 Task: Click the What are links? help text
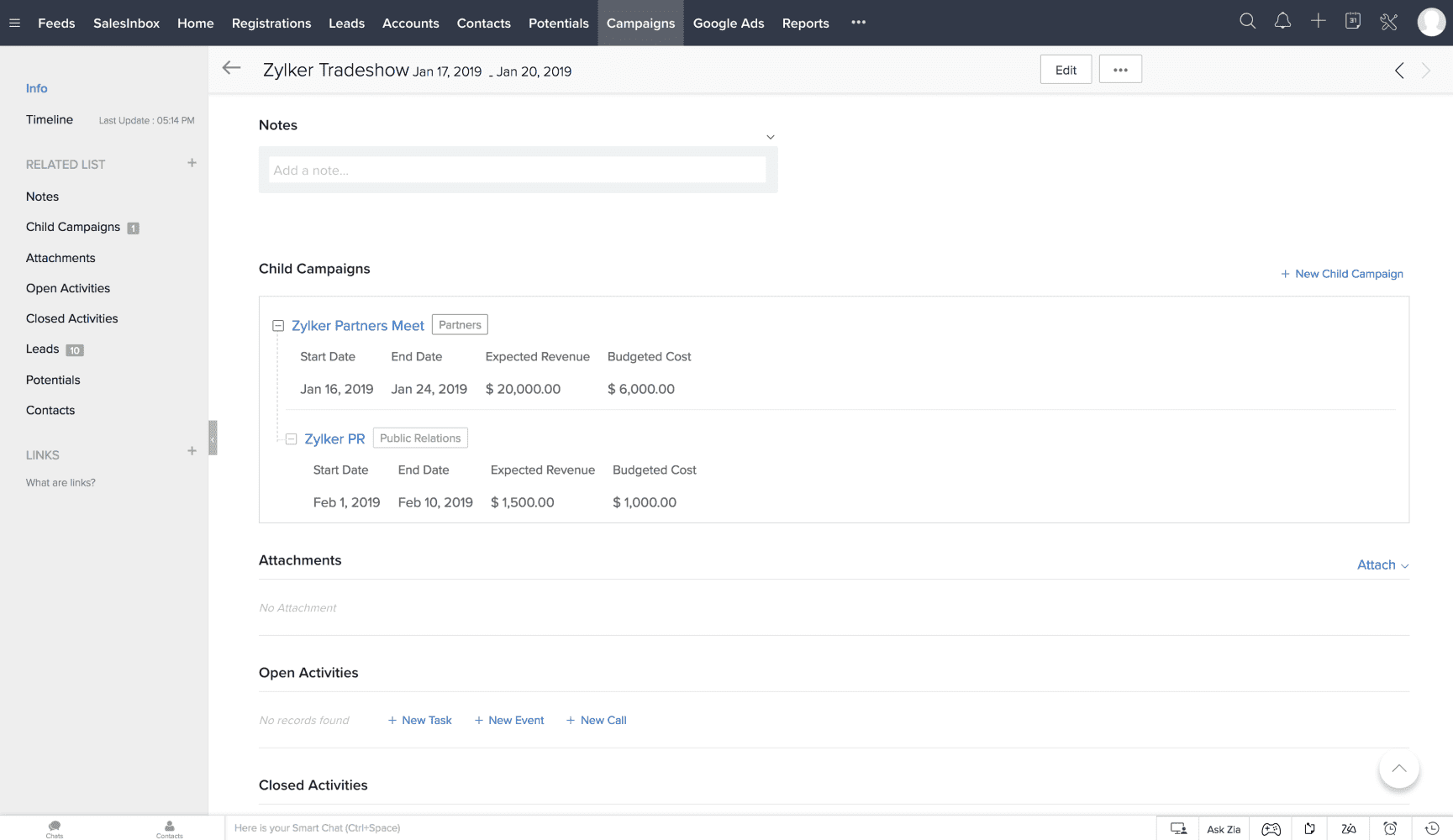61,483
